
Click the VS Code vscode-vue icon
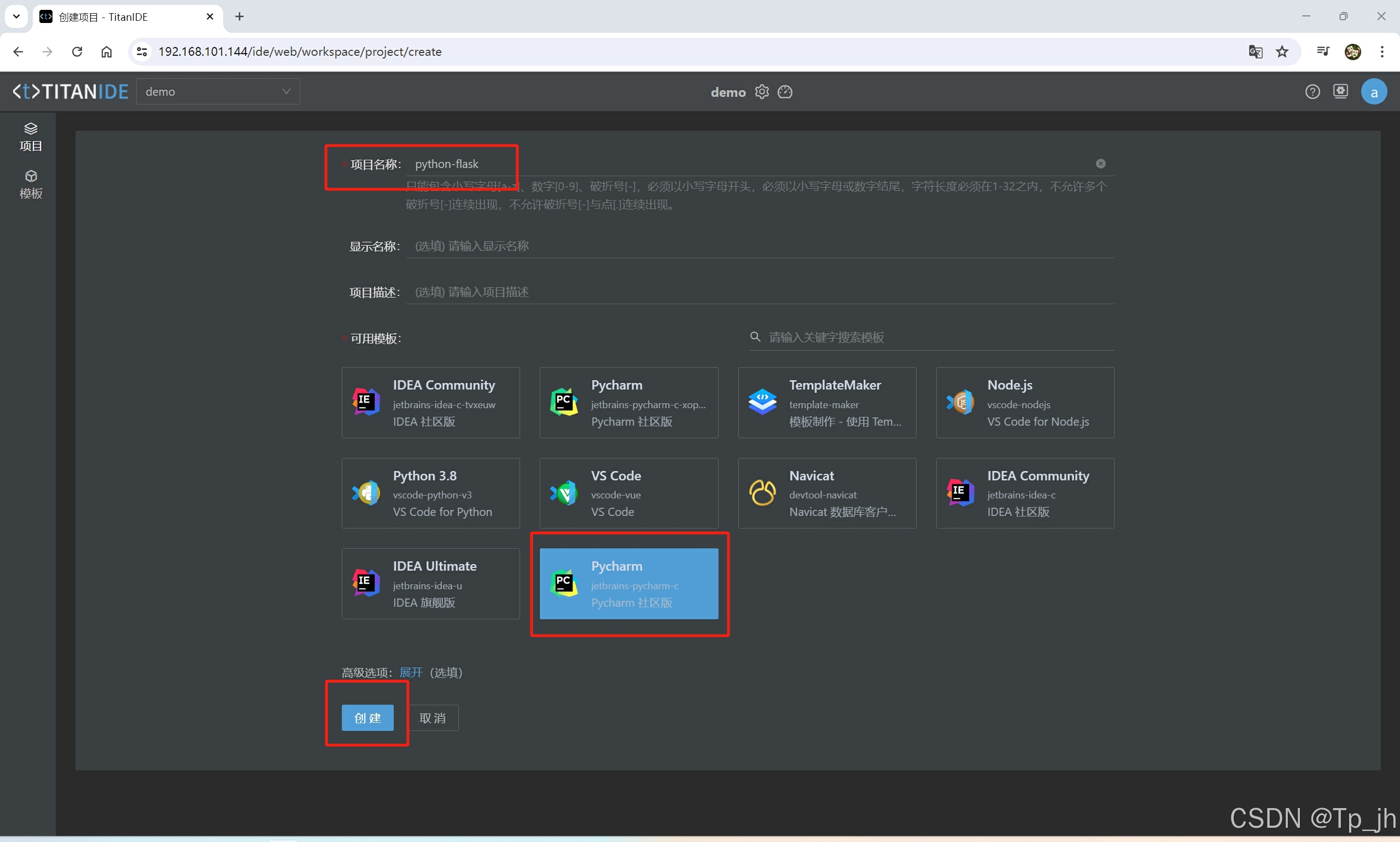pos(564,492)
